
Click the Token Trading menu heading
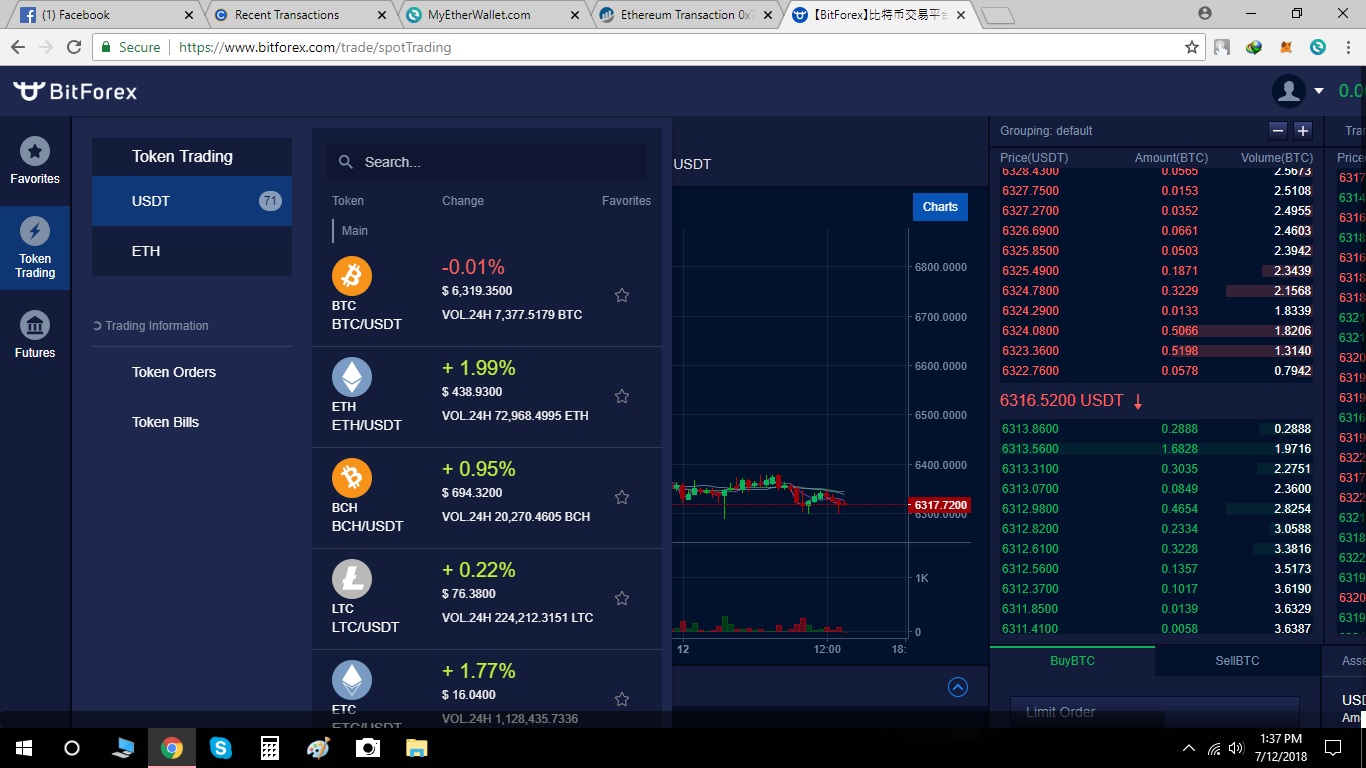182,156
